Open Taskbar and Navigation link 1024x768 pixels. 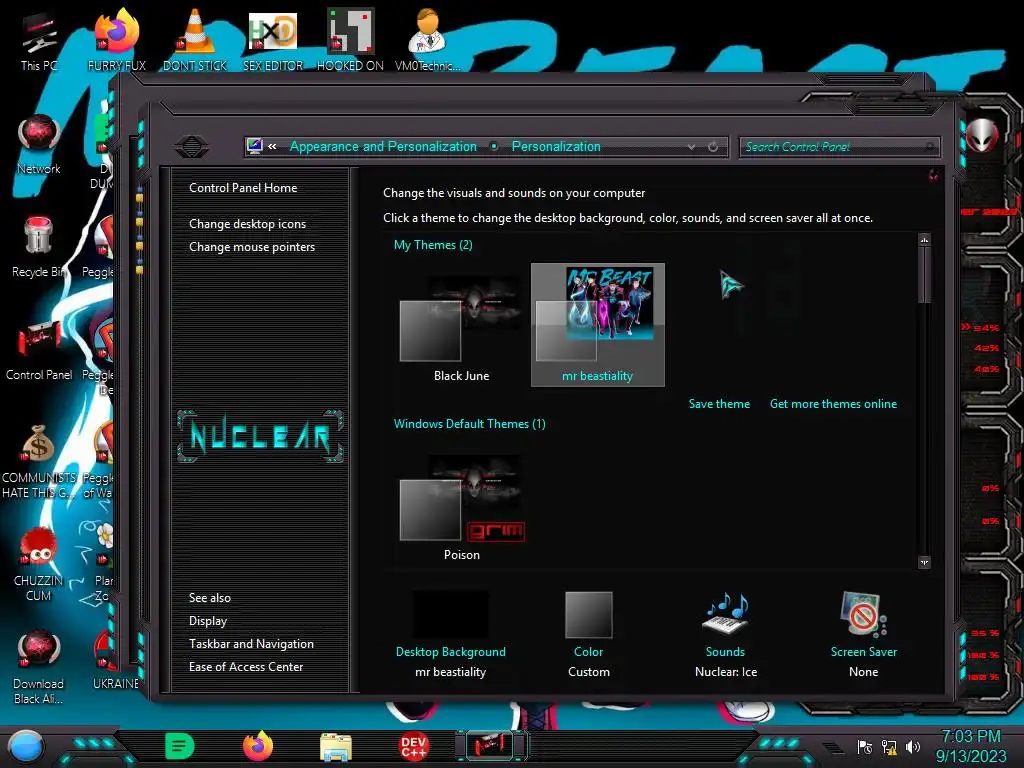(251, 644)
